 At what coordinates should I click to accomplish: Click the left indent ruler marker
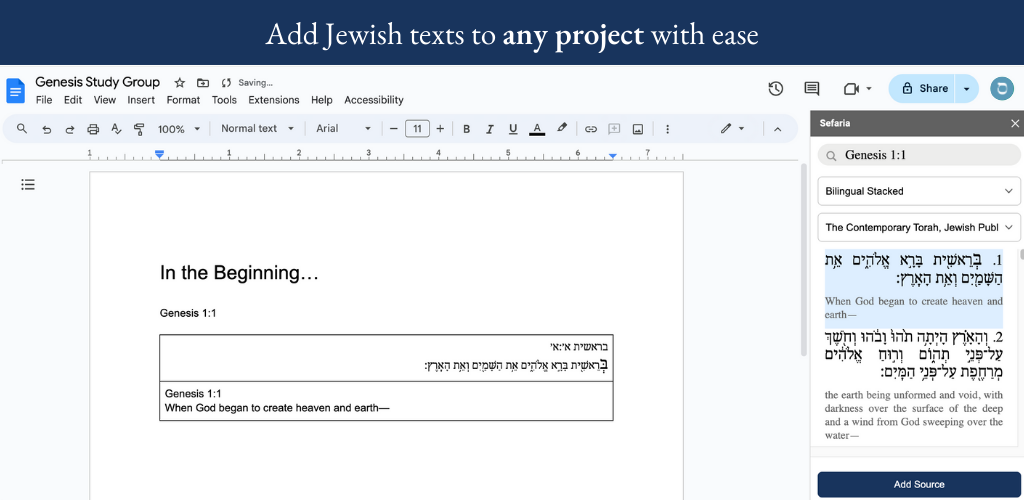pos(159,155)
